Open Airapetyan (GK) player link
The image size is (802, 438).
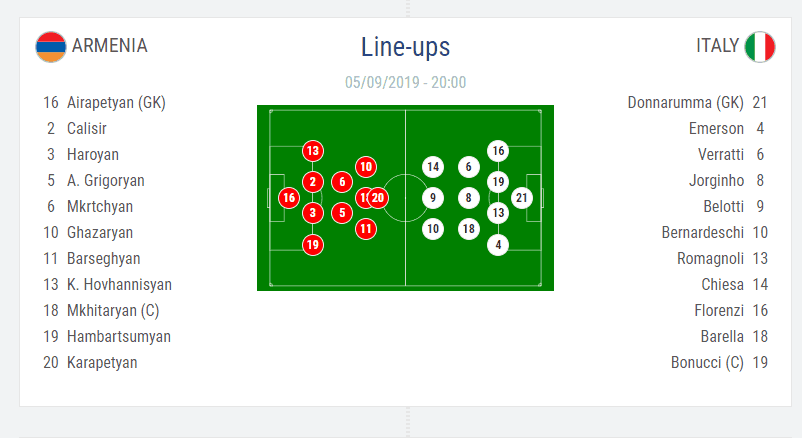point(116,102)
